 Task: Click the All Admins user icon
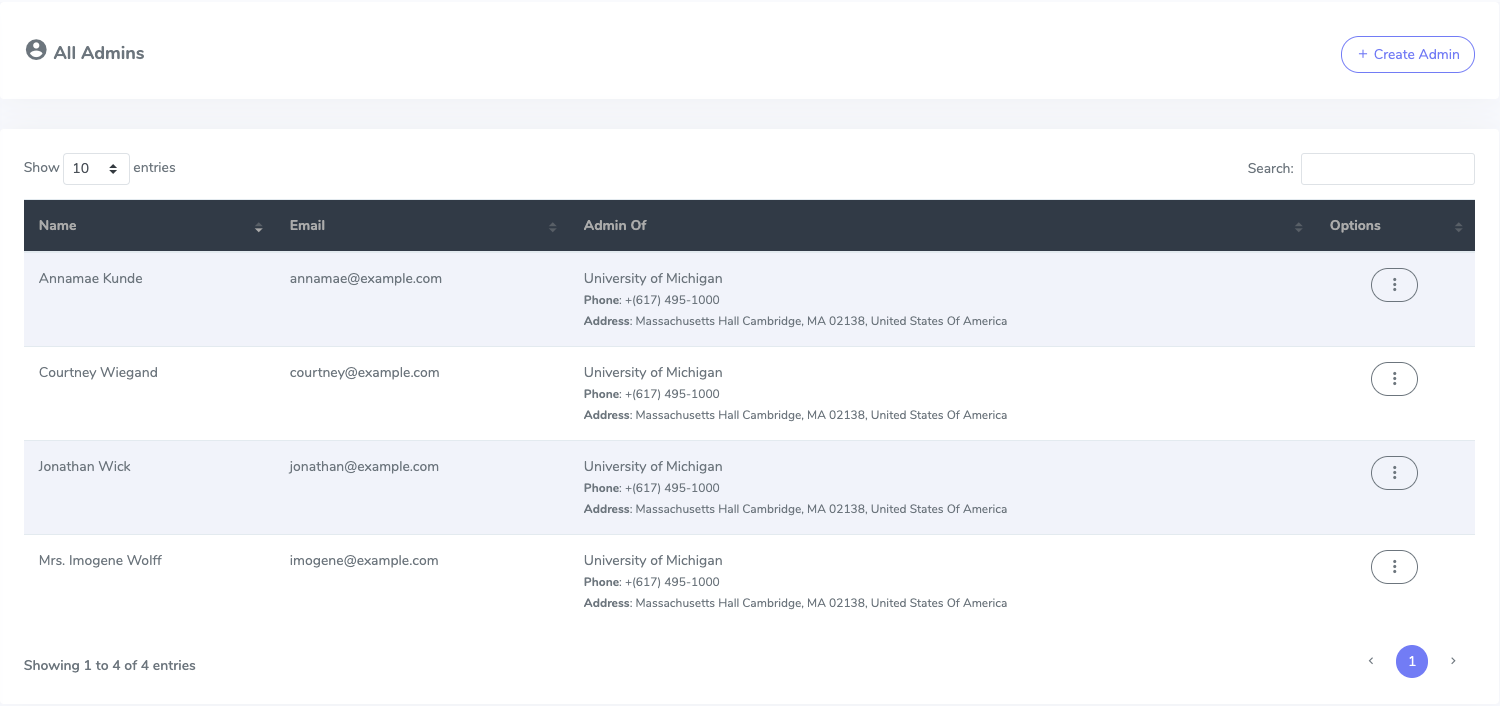tap(36, 51)
